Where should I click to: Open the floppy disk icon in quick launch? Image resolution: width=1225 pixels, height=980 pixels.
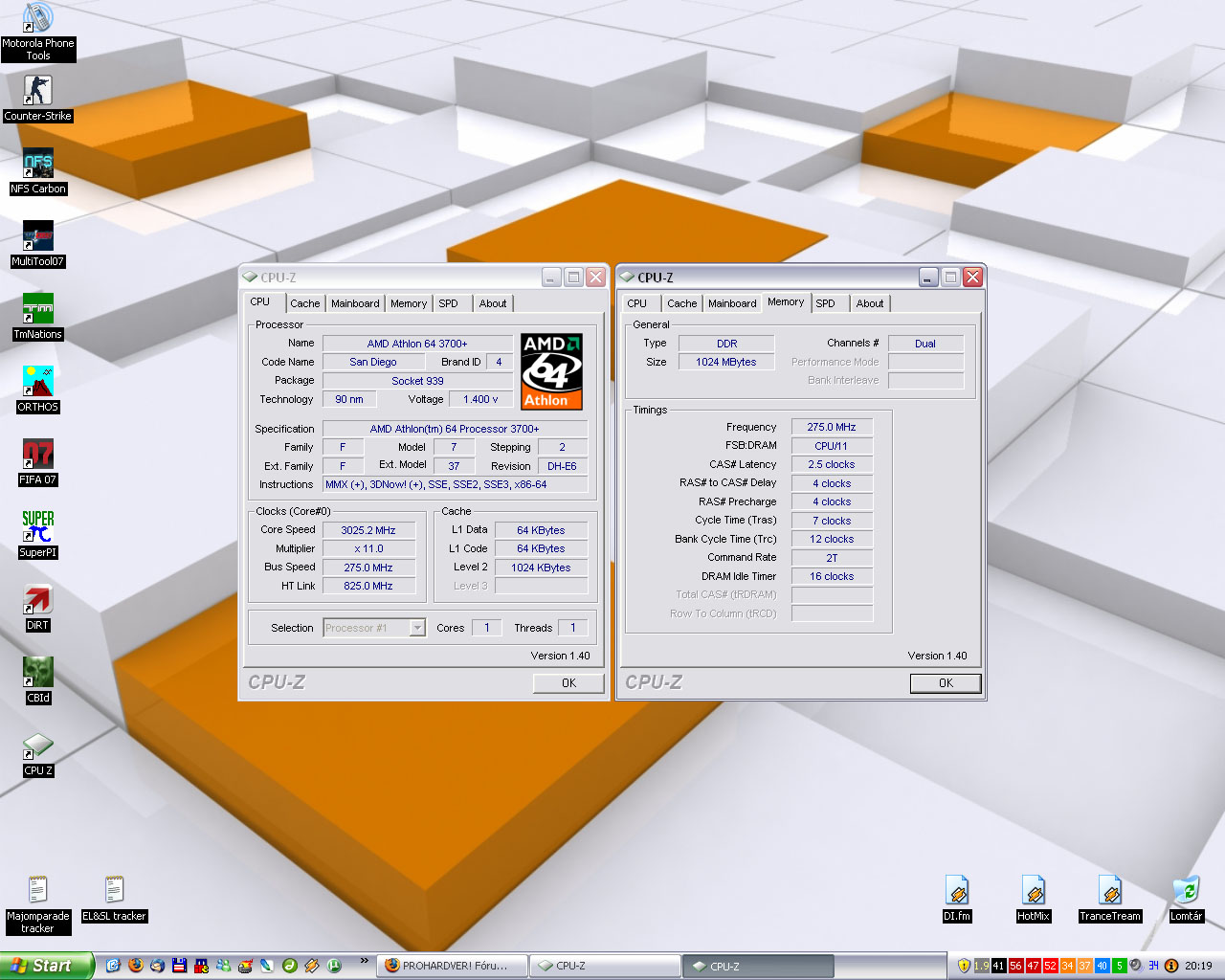179,966
